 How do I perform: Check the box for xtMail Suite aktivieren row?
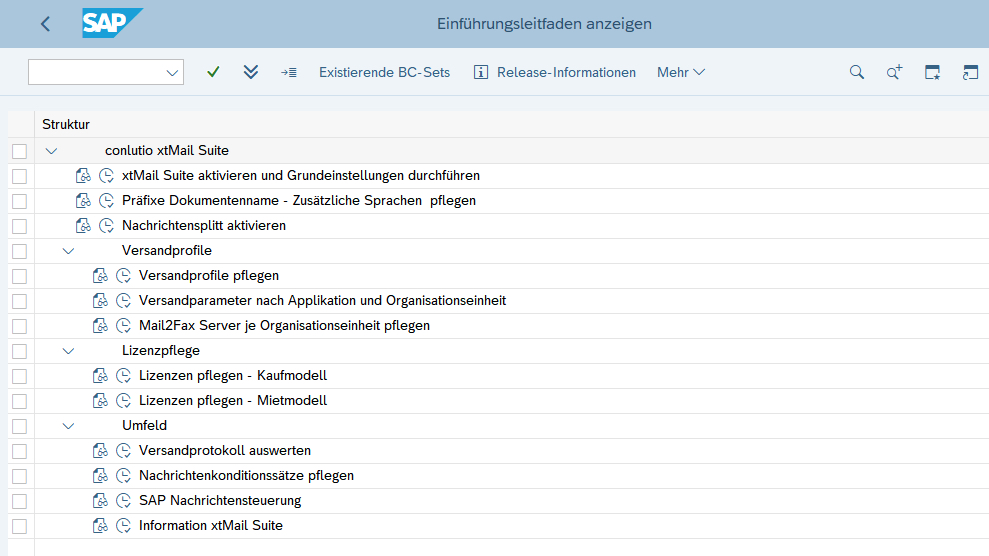[20, 176]
